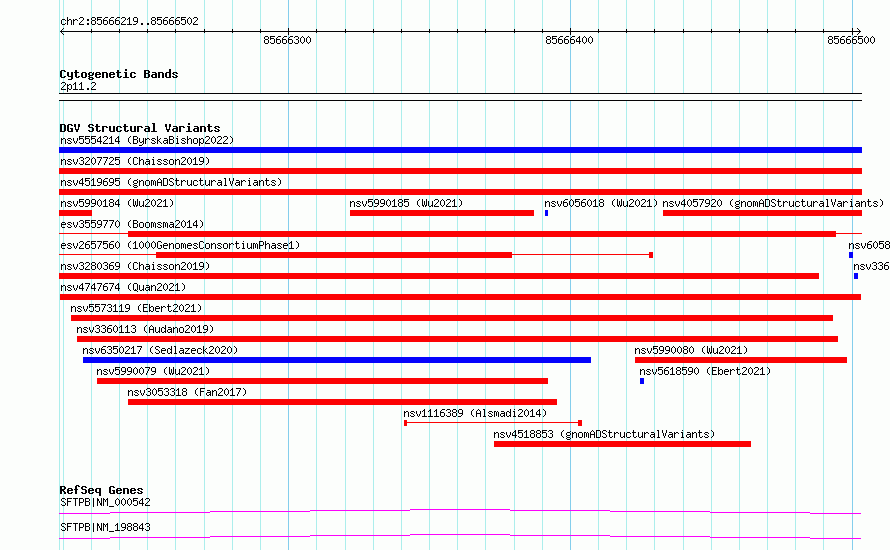890x550 pixels.
Task: Click the red nsv5990080 variant bar
Action: pos(741,360)
